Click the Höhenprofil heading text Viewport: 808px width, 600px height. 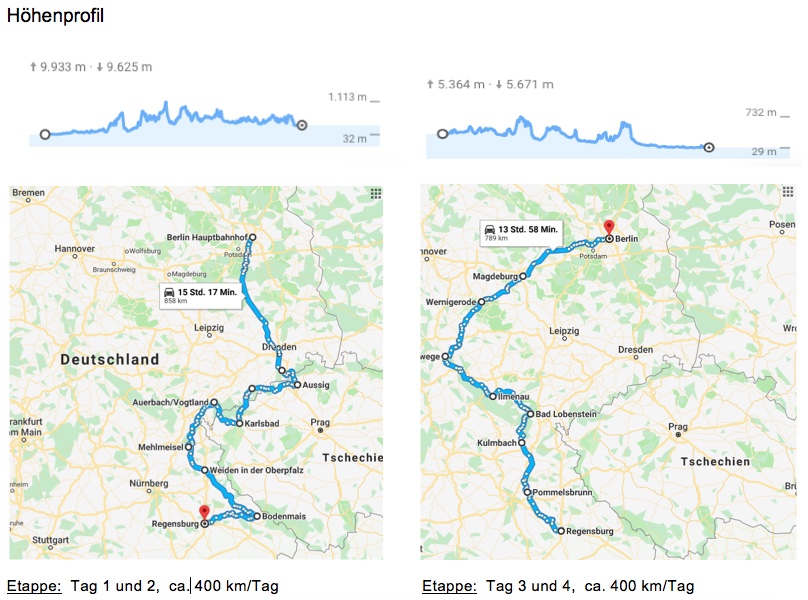(55, 16)
